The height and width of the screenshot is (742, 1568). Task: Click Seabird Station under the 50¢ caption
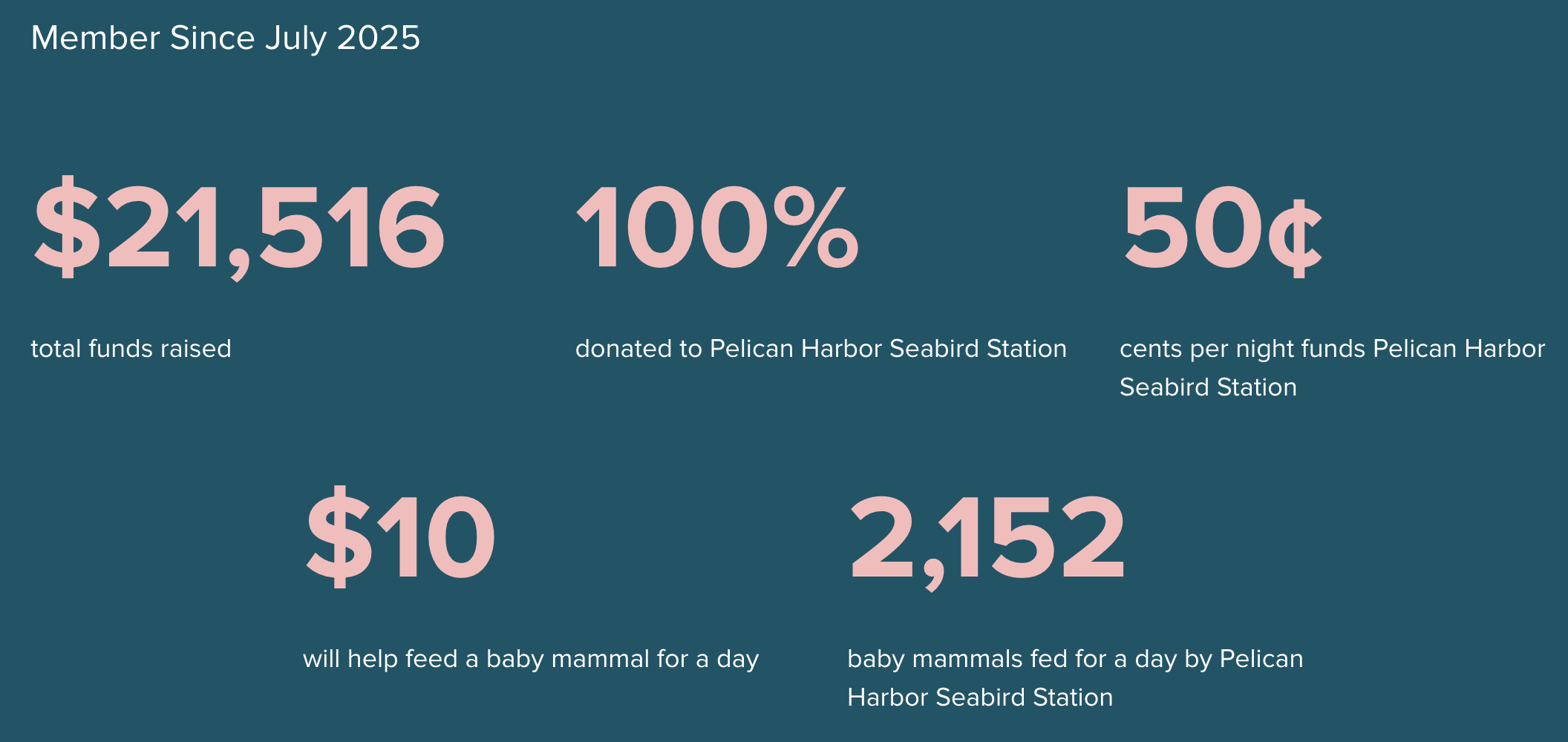1208,387
